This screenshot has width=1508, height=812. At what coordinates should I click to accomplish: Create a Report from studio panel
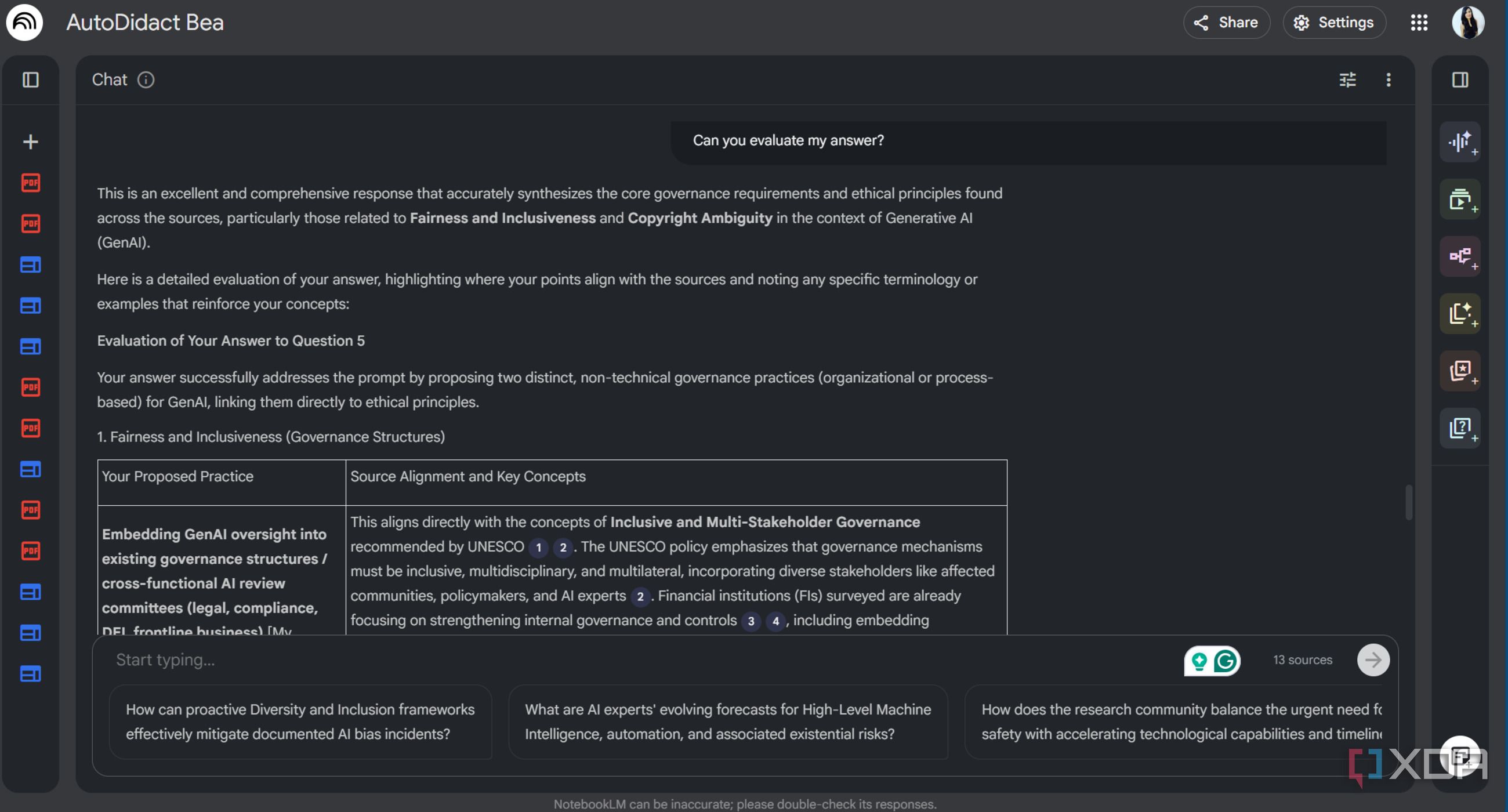pos(1460,313)
